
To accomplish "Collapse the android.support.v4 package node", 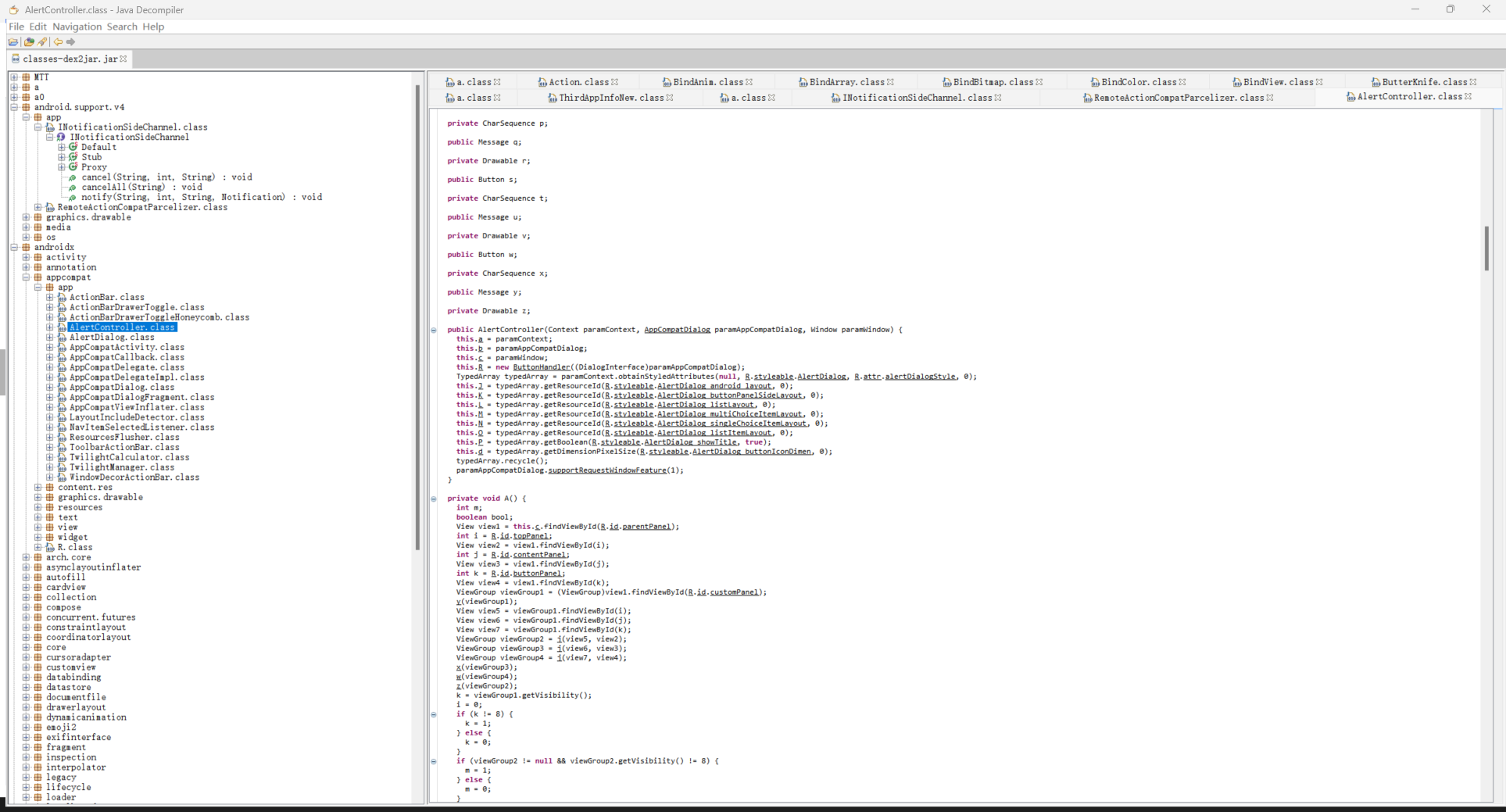I will click(14, 108).
